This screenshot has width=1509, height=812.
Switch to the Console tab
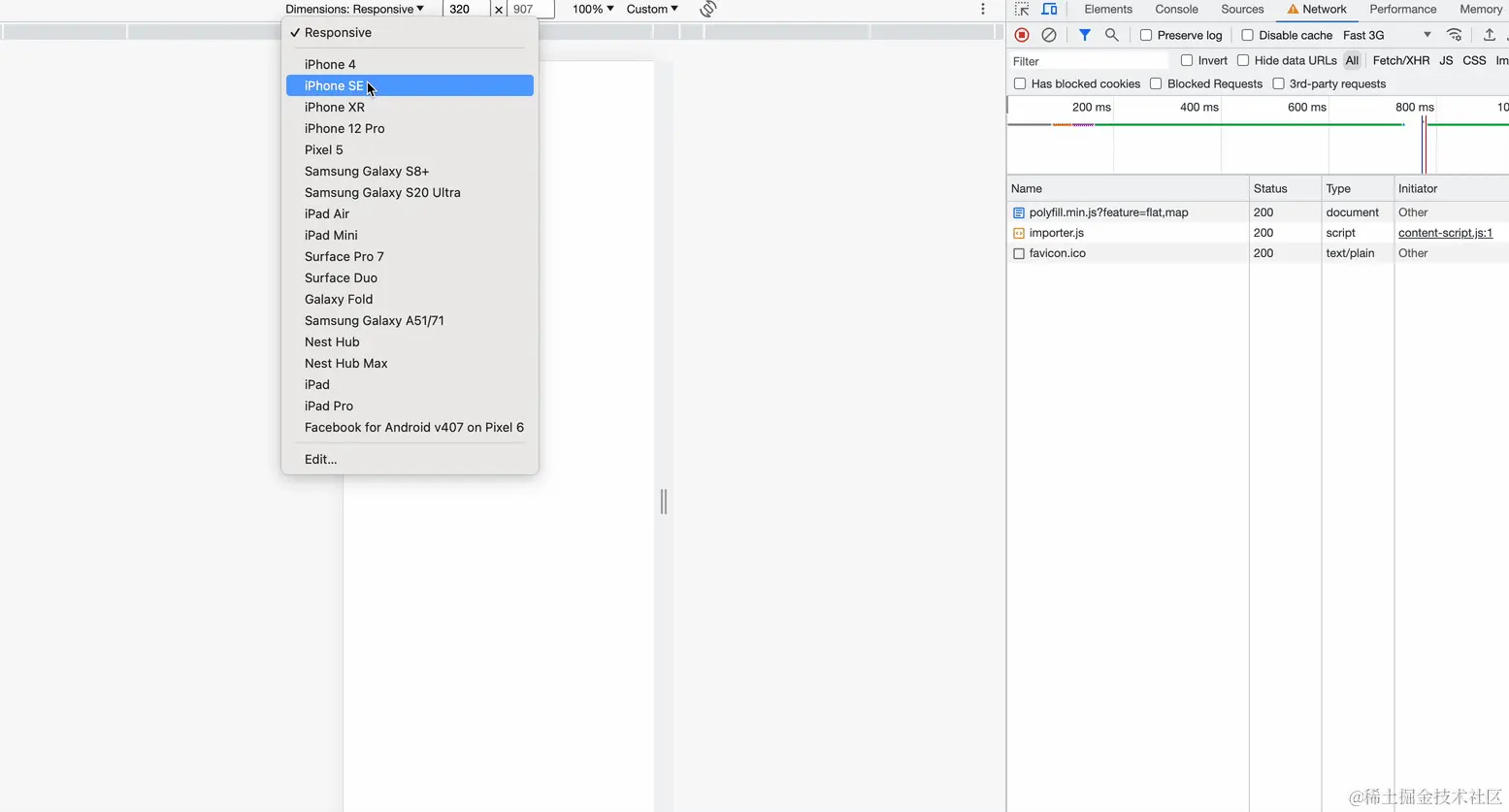[x=1176, y=9]
